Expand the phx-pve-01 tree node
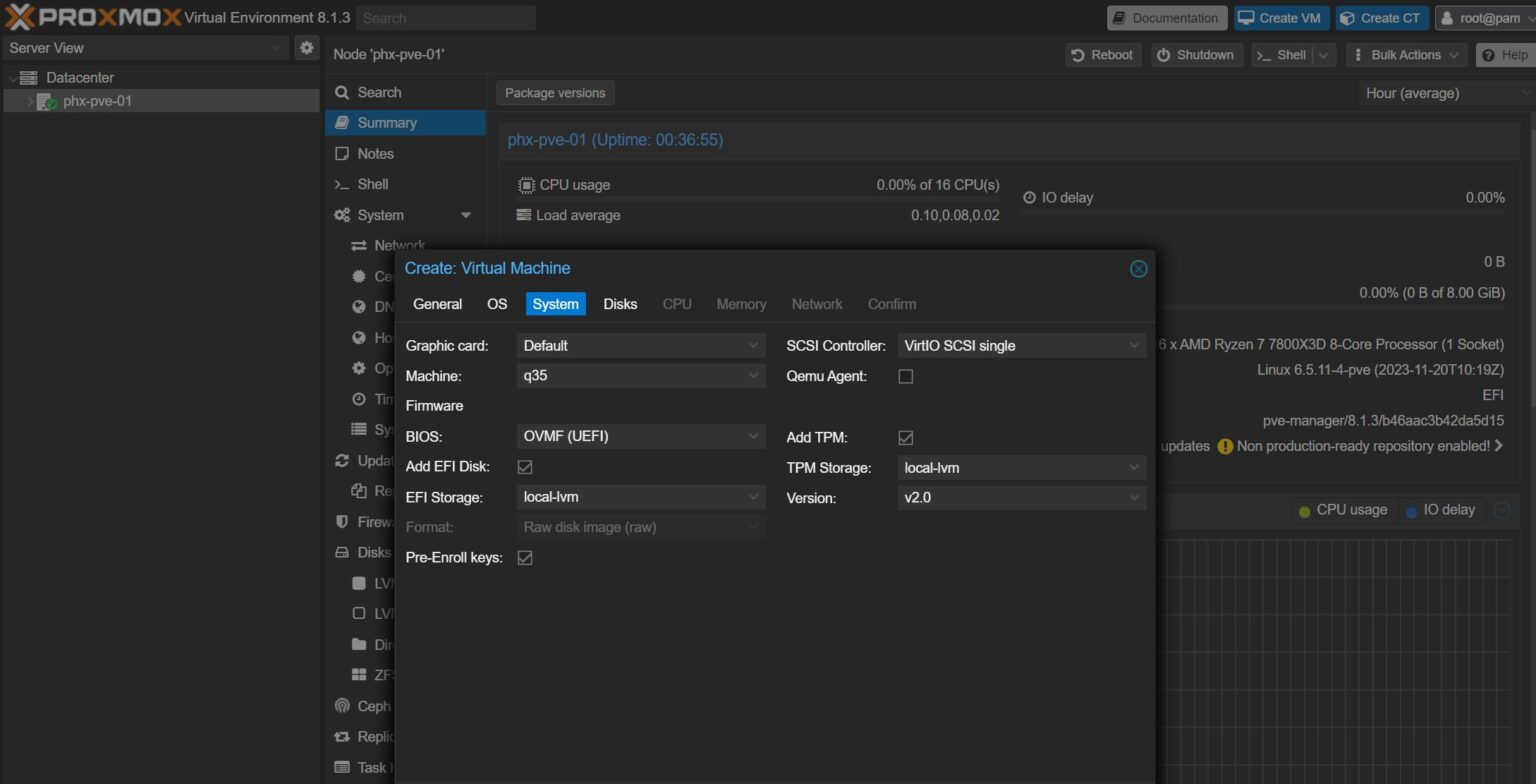This screenshot has height=784, width=1536. pos(30,100)
